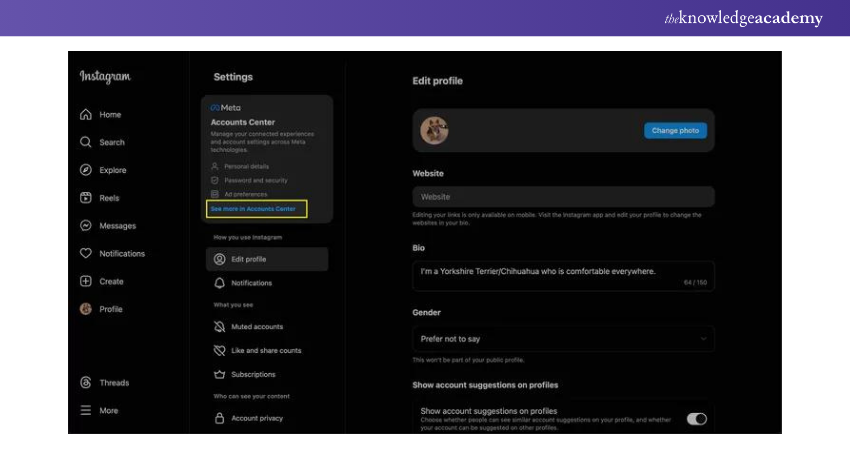
Task: Click the Muted accounts crossed-bell icon
Action: point(220,326)
